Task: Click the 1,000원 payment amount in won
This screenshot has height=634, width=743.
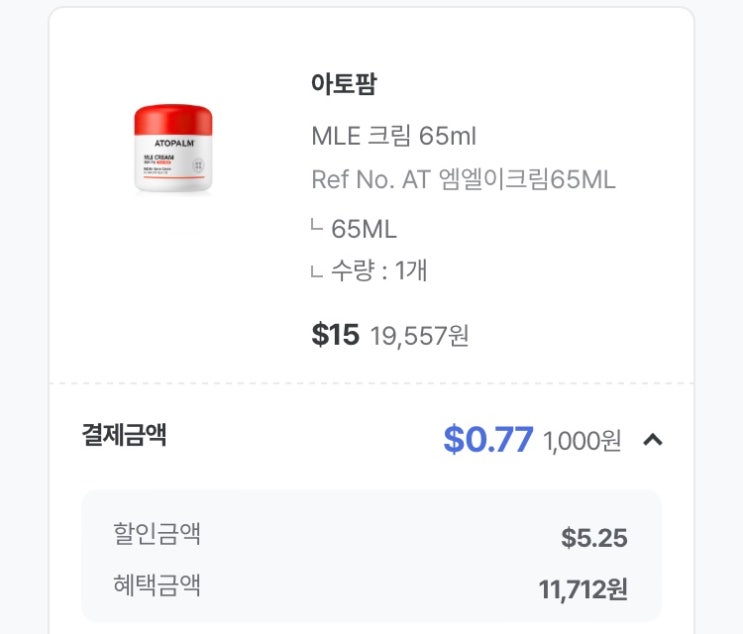Action: (582, 440)
